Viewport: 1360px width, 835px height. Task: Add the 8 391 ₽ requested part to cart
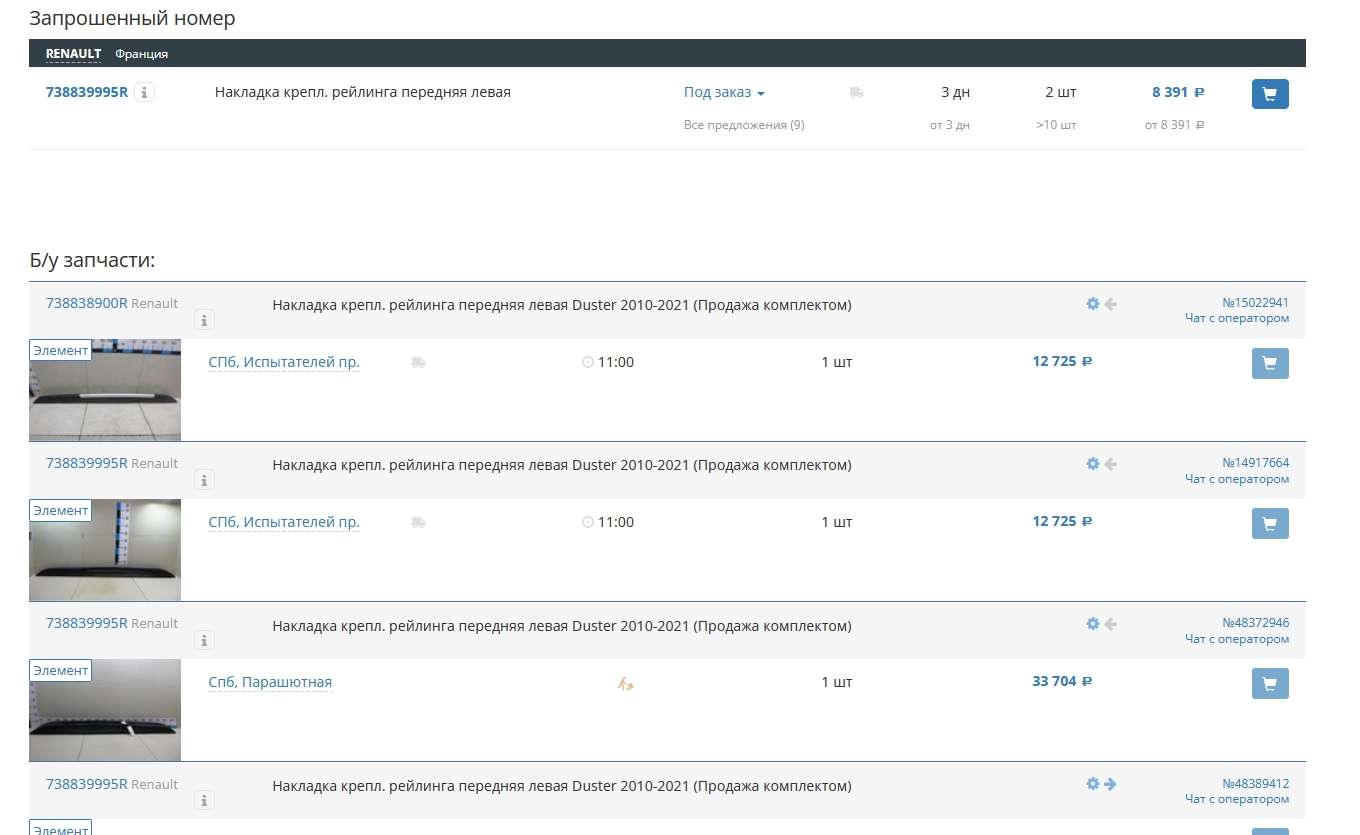(1270, 94)
